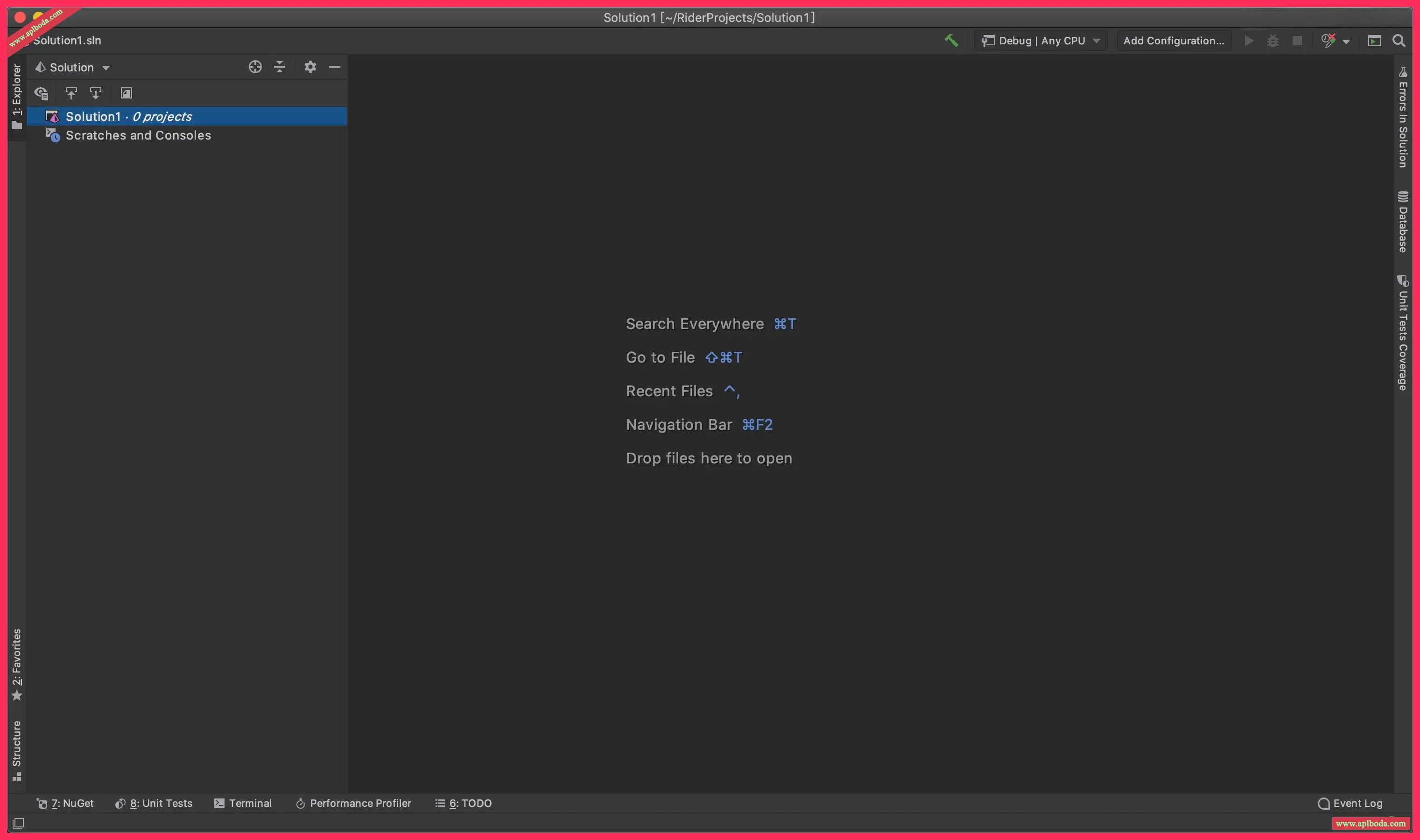The width and height of the screenshot is (1420, 840).
Task: Open Explorer panel gear settings
Action: pos(309,67)
